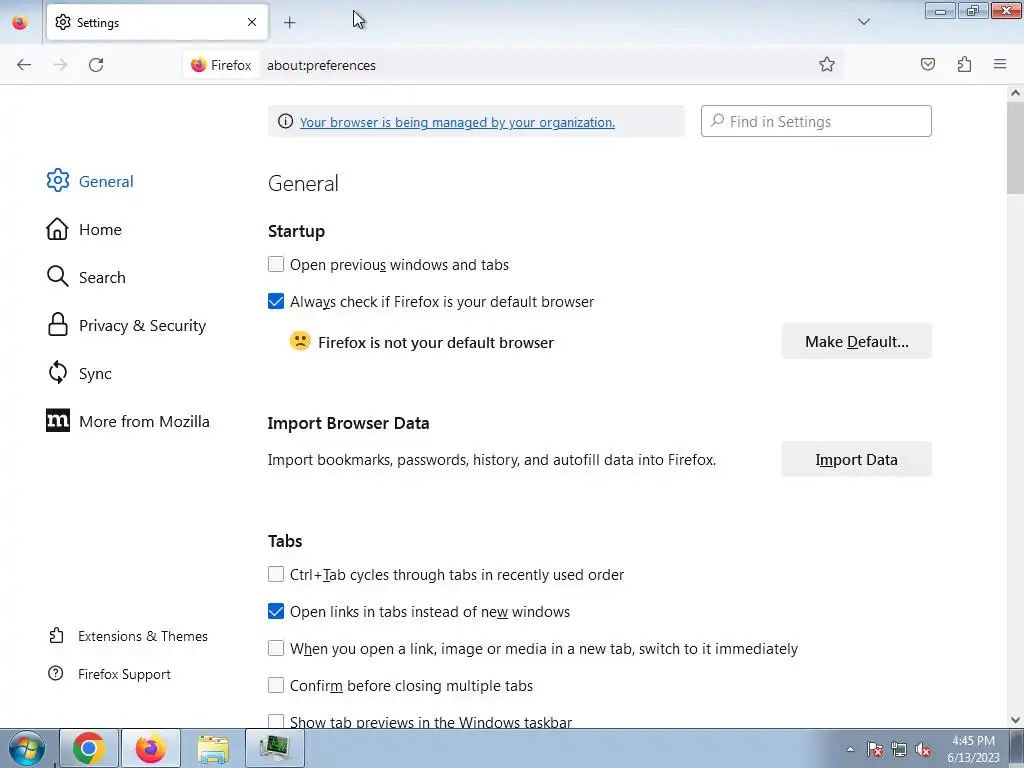Screen dimensions: 1024x768
Task: Click the muted volume tray icon
Action: coord(923,749)
